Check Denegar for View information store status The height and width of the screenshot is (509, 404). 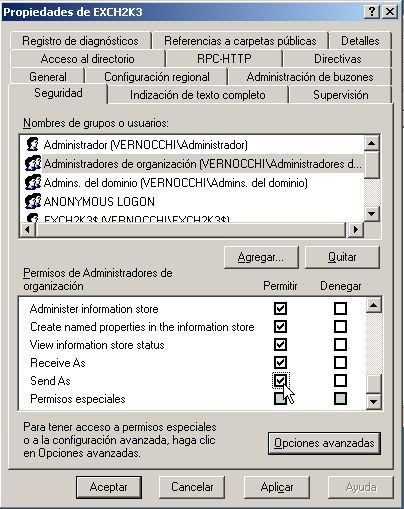pyautogui.click(x=340, y=344)
